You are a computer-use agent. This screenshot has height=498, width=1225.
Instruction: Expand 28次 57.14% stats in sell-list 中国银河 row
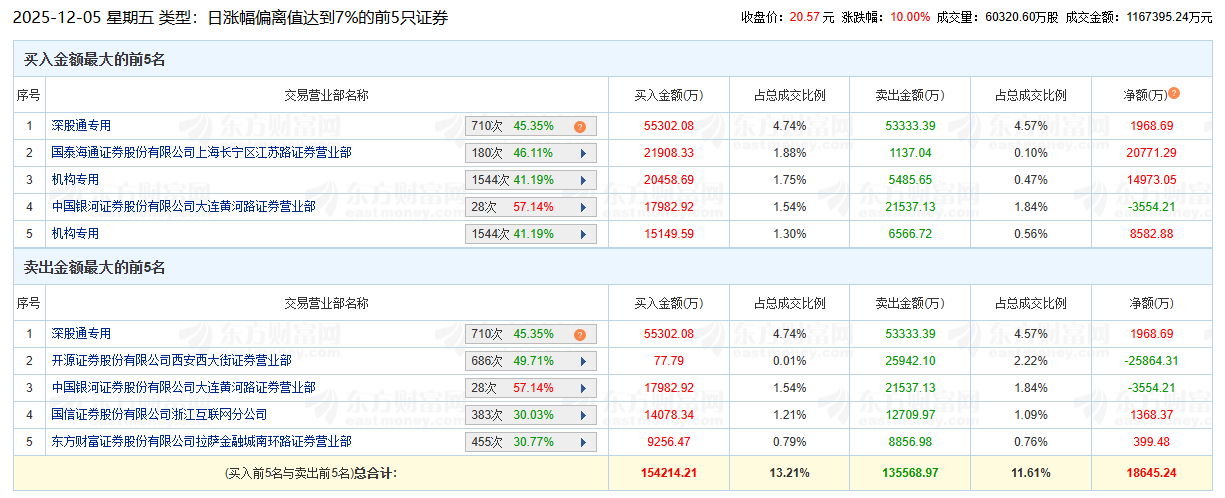(x=530, y=388)
